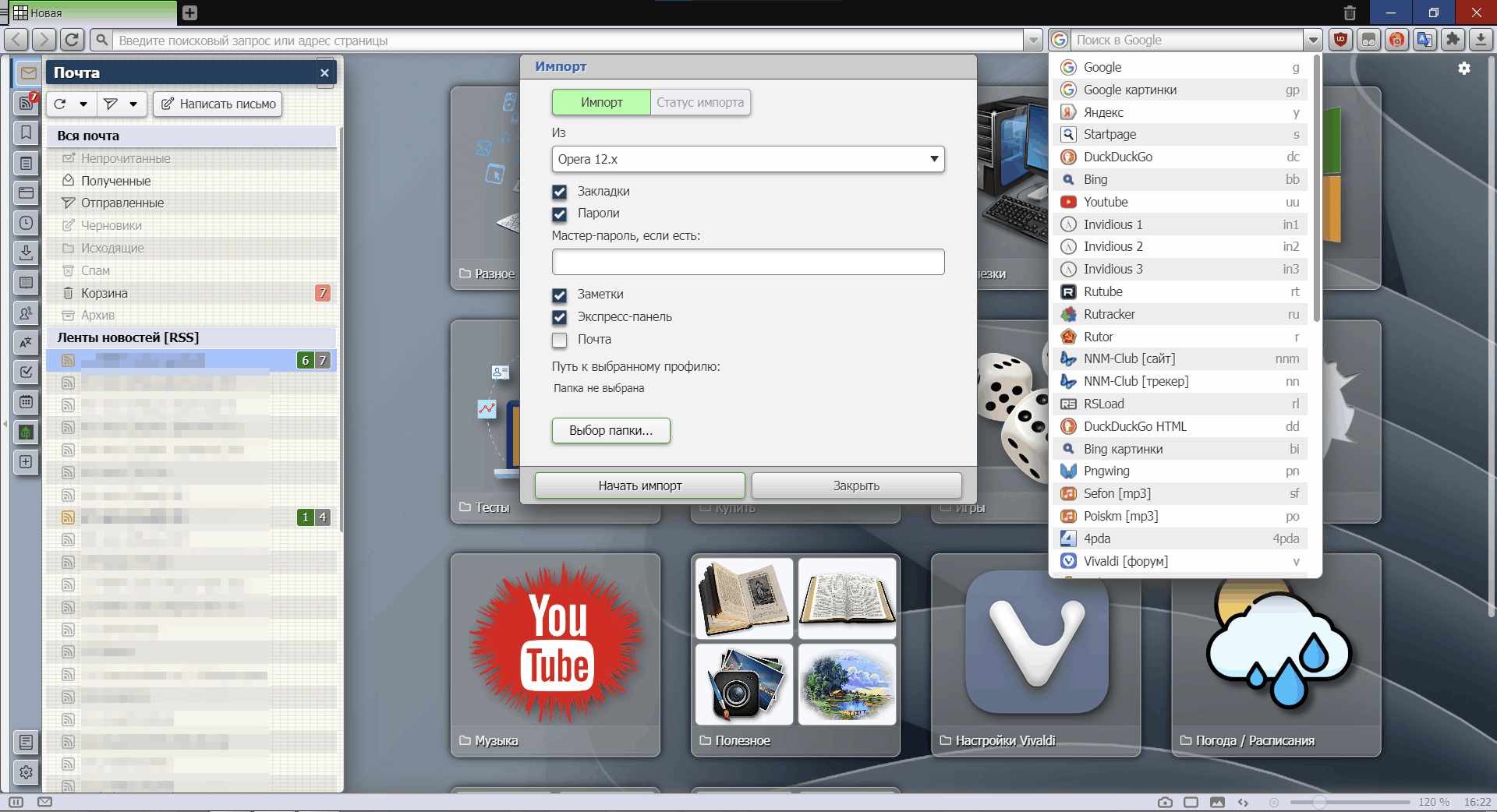Expand the address bar history dropdown

point(1033,40)
